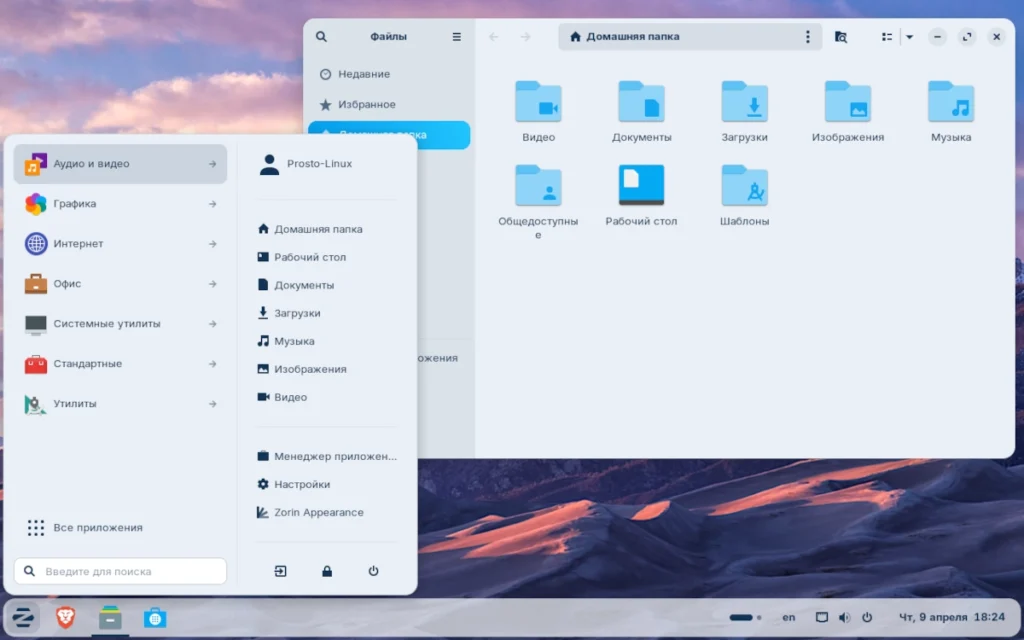Go forward in Files navigation
This screenshot has width=1024, height=640.
(526, 37)
